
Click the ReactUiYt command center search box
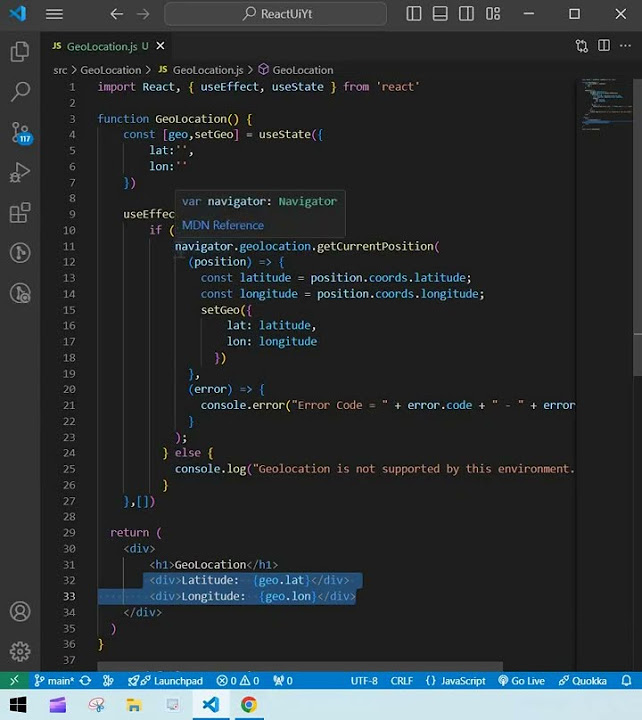click(x=276, y=14)
